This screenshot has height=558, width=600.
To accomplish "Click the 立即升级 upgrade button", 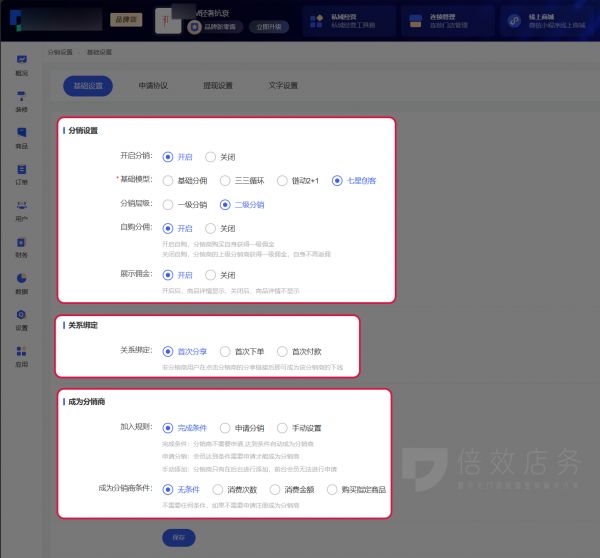I will click(264, 28).
